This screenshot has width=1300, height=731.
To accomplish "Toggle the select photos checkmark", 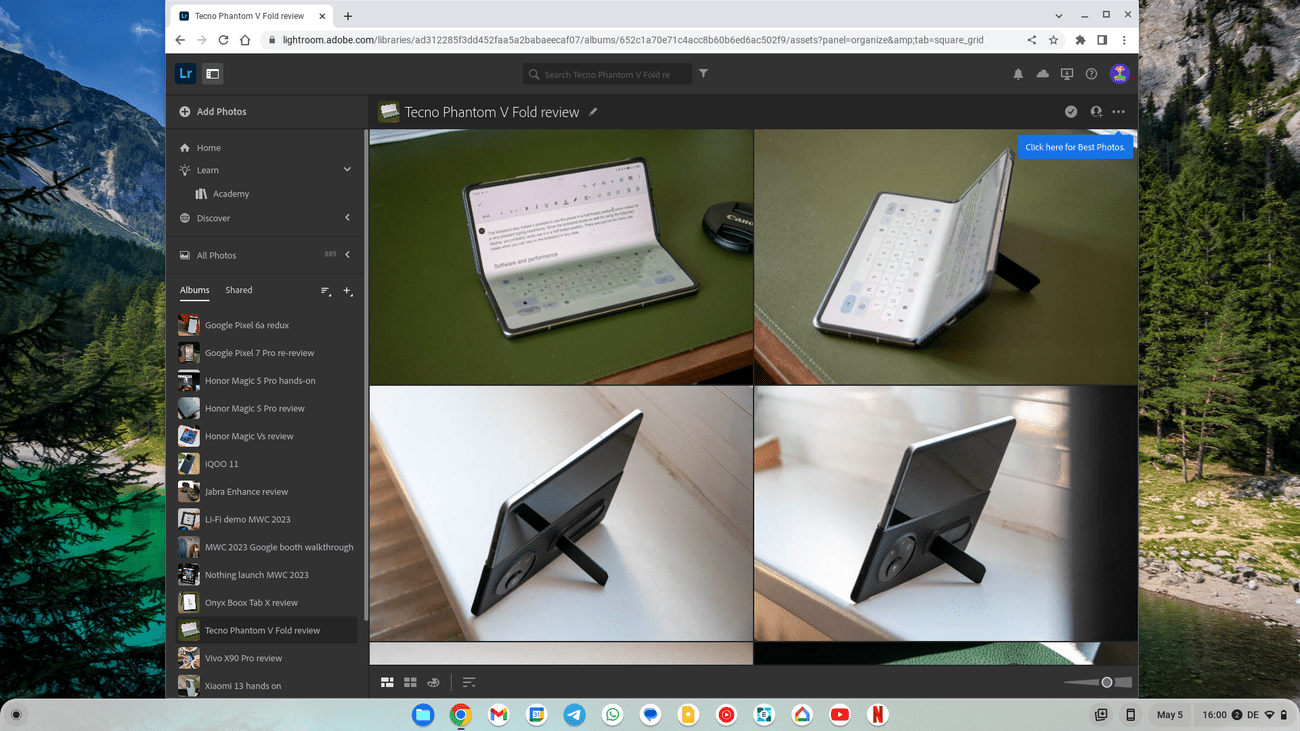I will coord(1071,112).
